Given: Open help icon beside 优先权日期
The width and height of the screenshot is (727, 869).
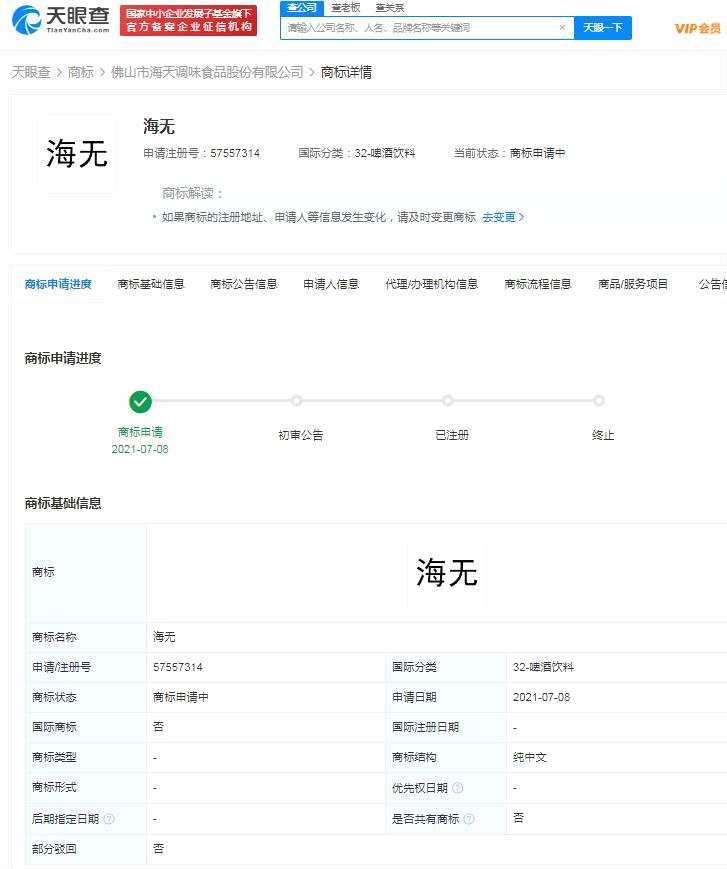Looking at the screenshot, I should click(458, 788).
